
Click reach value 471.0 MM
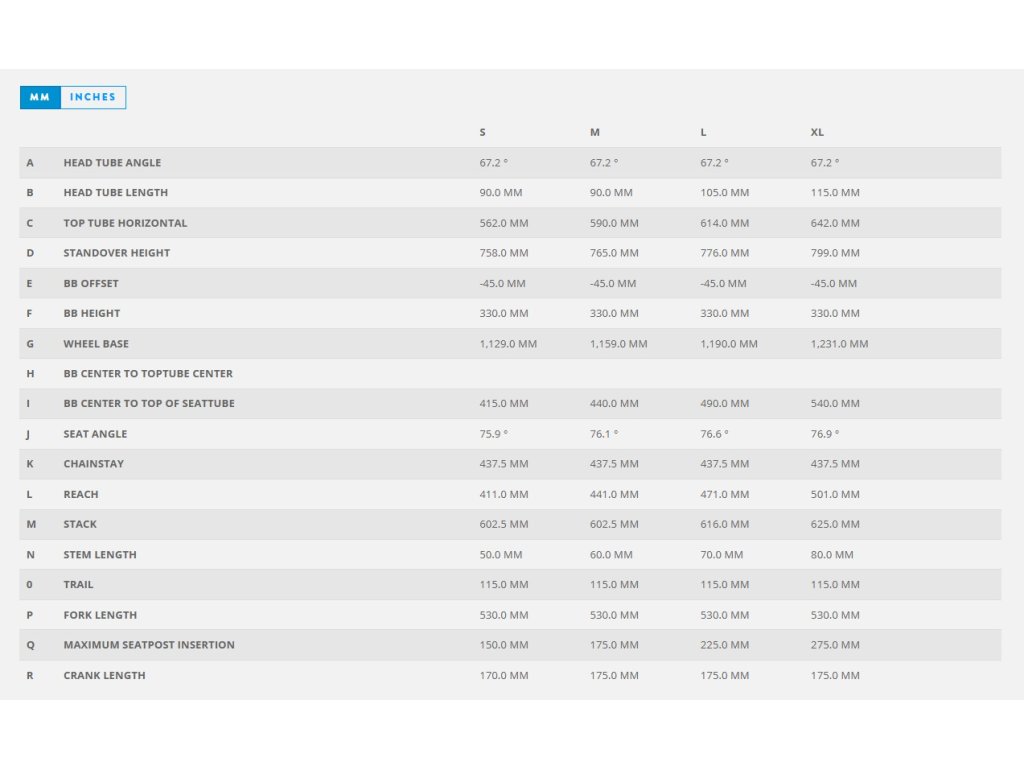click(724, 494)
